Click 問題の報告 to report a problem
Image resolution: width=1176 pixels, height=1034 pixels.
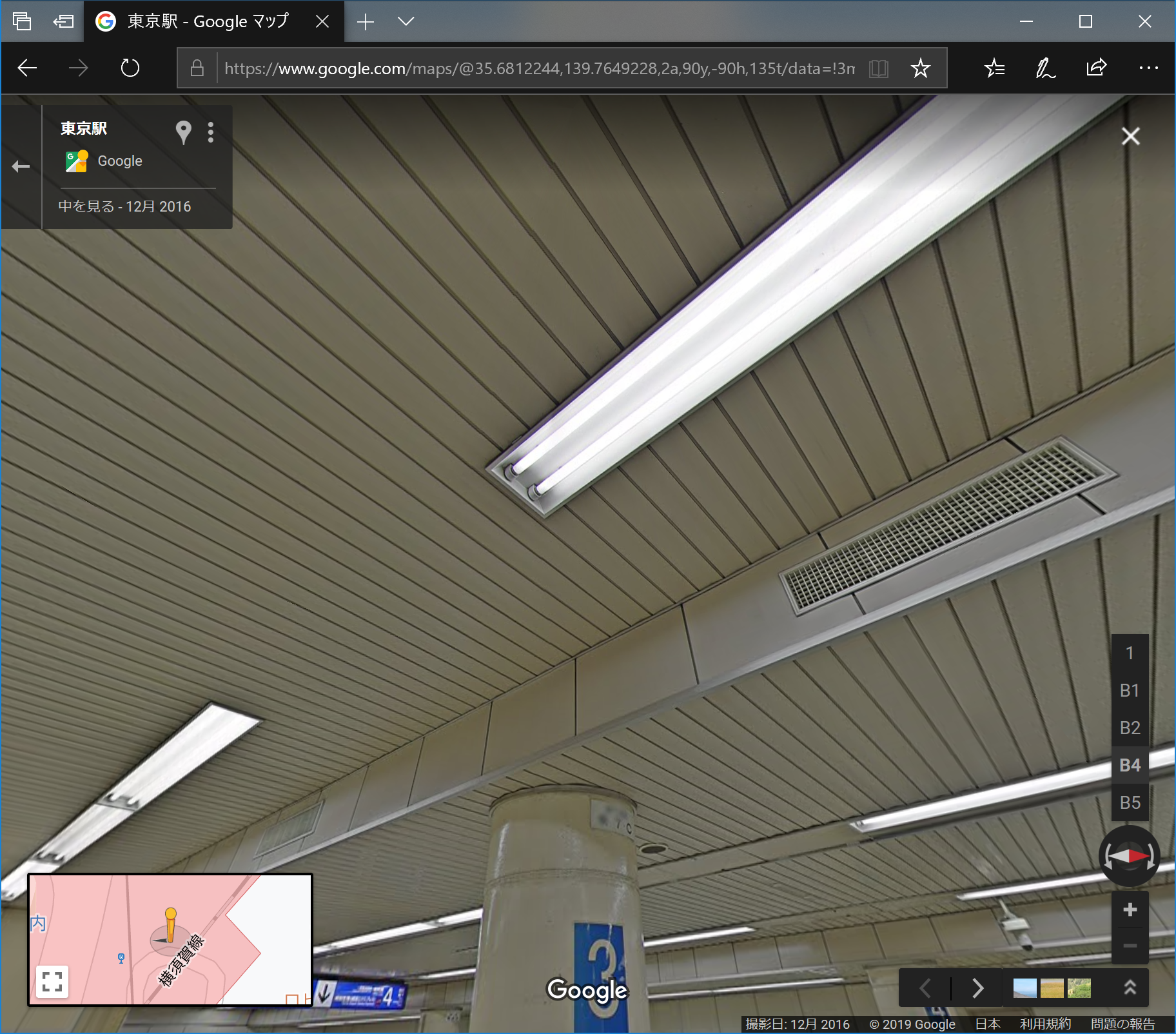click(1124, 1024)
